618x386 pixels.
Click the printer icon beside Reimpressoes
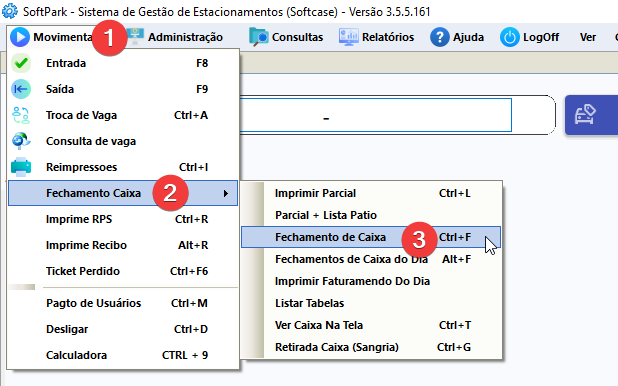click(x=21, y=167)
